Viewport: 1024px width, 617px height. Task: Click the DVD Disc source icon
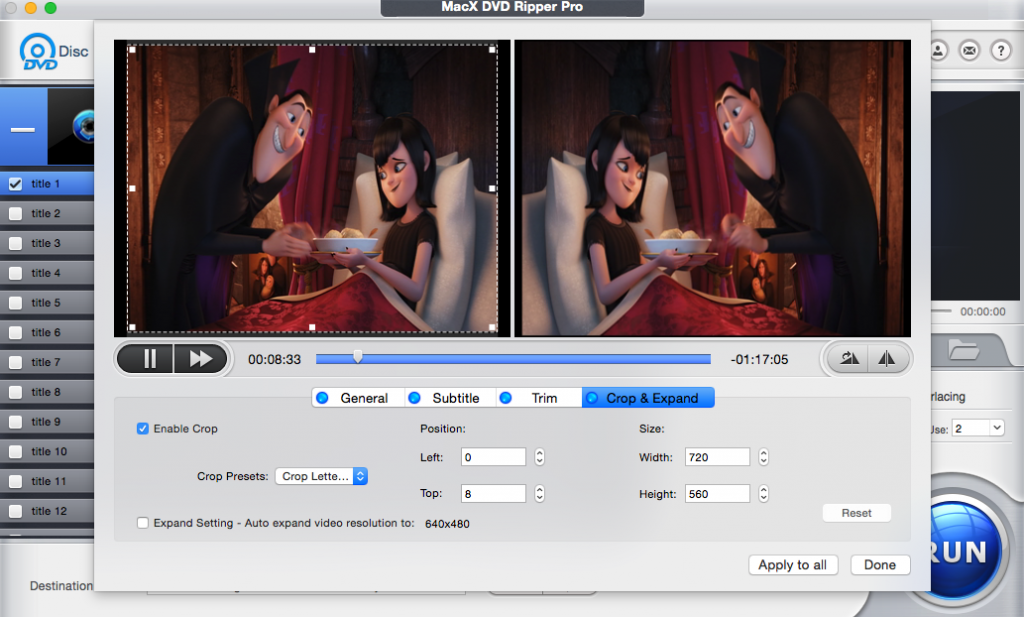[38, 52]
